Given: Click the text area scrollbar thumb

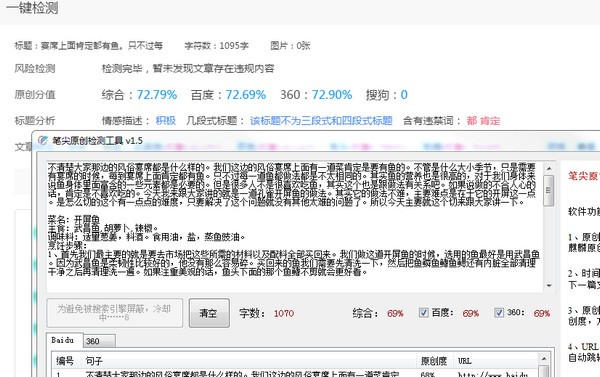Looking at the screenshot, I should [x=549, y=190].
